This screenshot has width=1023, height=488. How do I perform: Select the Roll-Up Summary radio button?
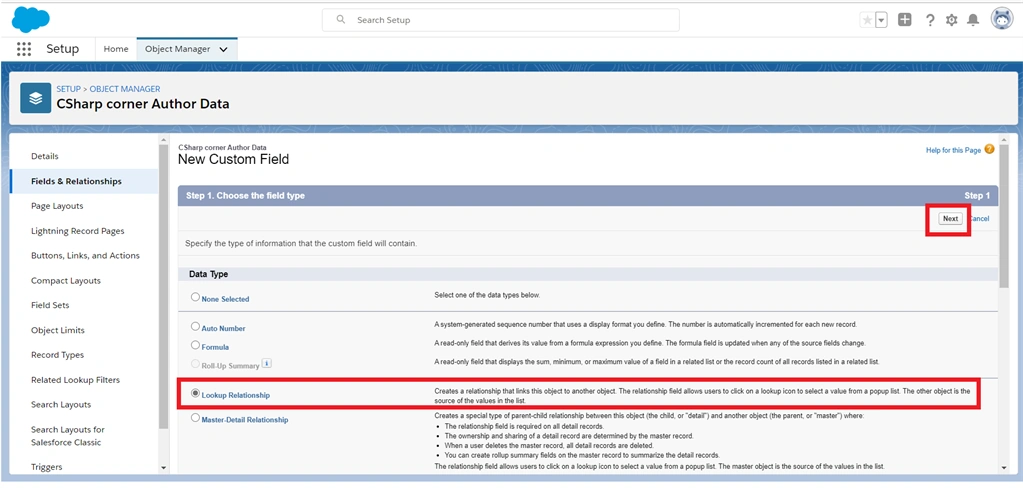(195, 364)
